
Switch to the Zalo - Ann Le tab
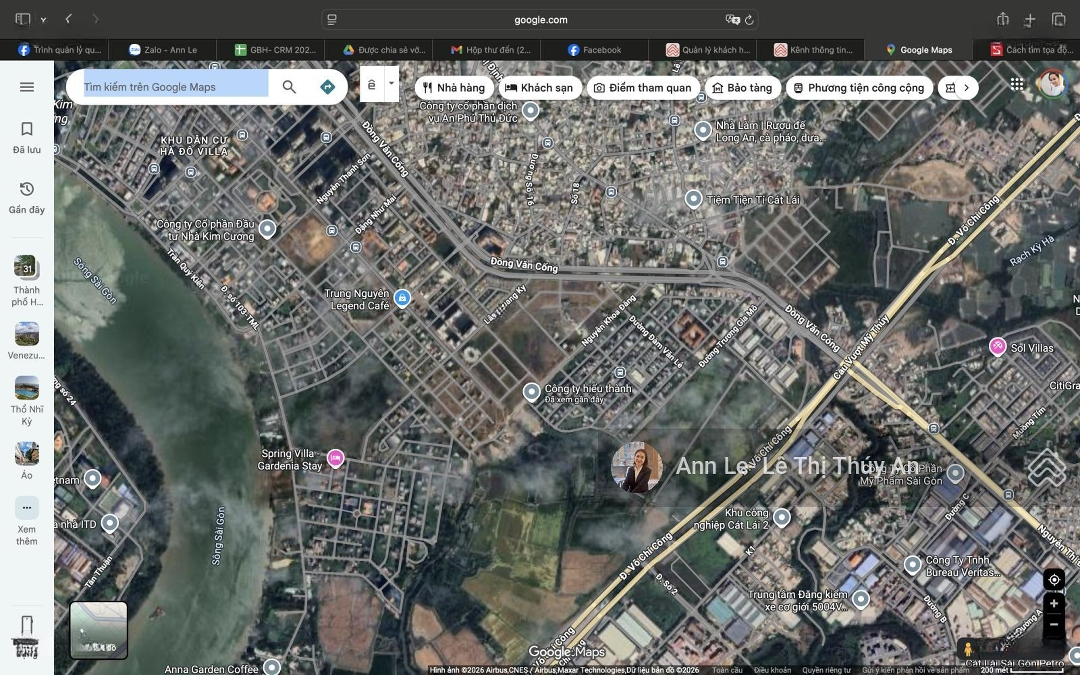[x=163, y=50]
